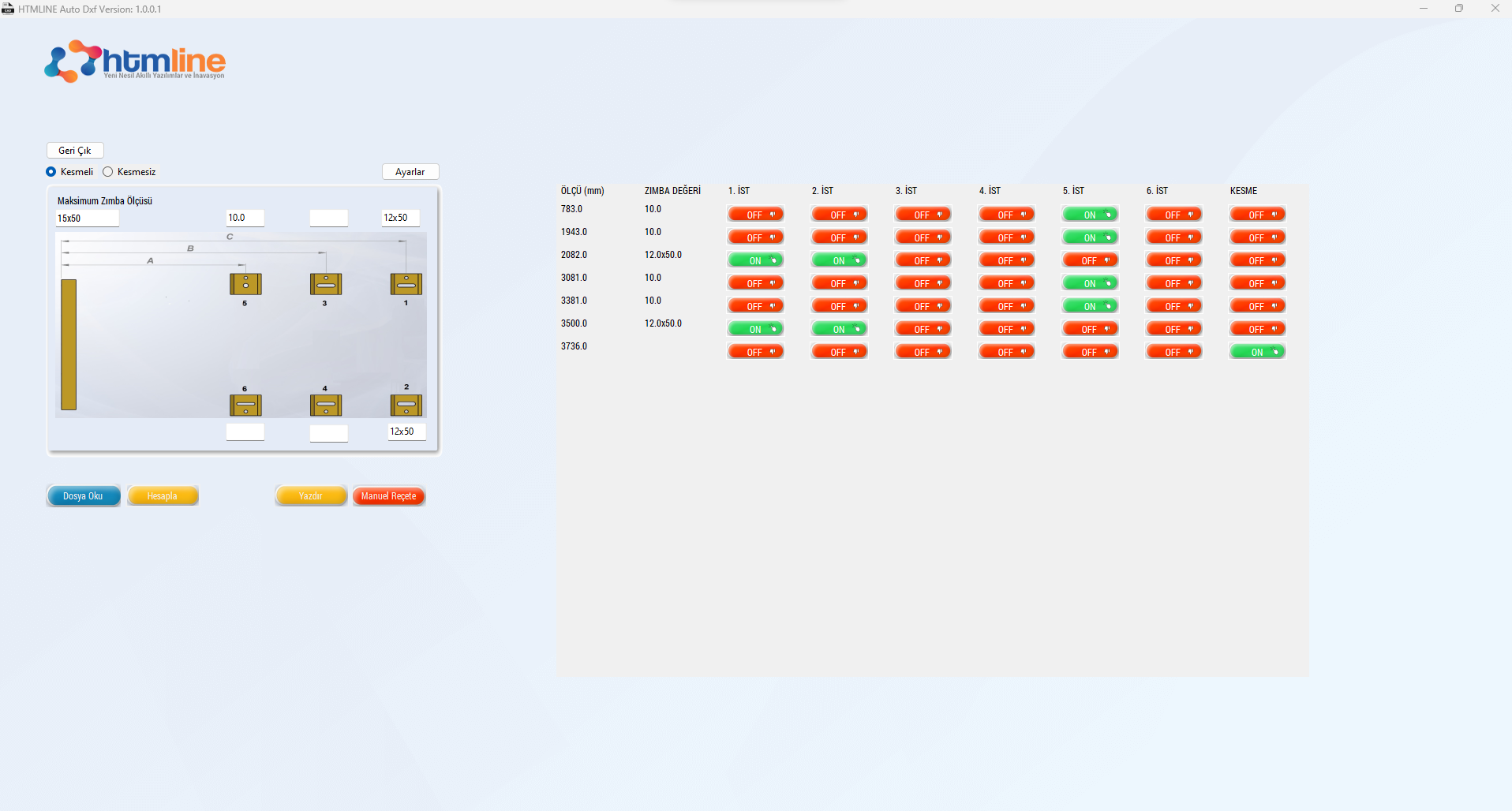This screenshot has height=811, width=1512.
Task: Turn off 2. İST switch for row 2082.0
Action: point(839,260)
